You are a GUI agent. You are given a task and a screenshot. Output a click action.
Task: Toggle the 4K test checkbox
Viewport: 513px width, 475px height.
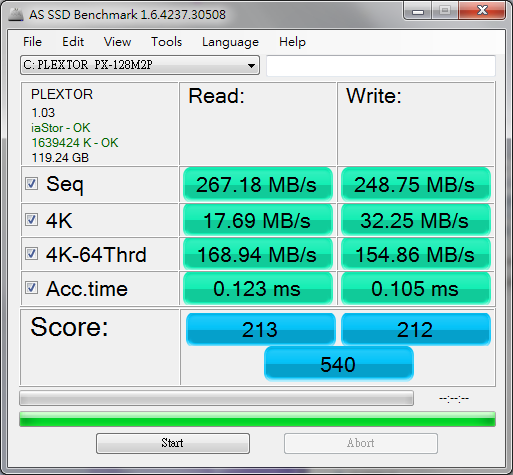(x=31, y=220)
